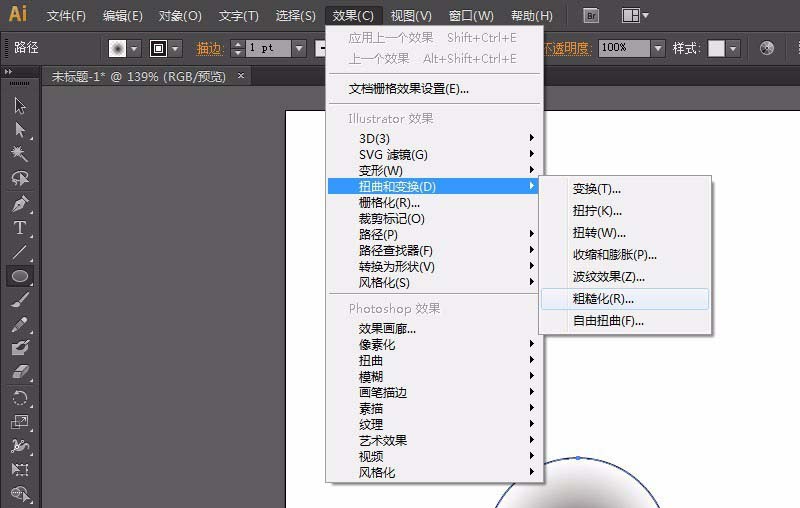Click the Ai application logo

tap(18, 14)
